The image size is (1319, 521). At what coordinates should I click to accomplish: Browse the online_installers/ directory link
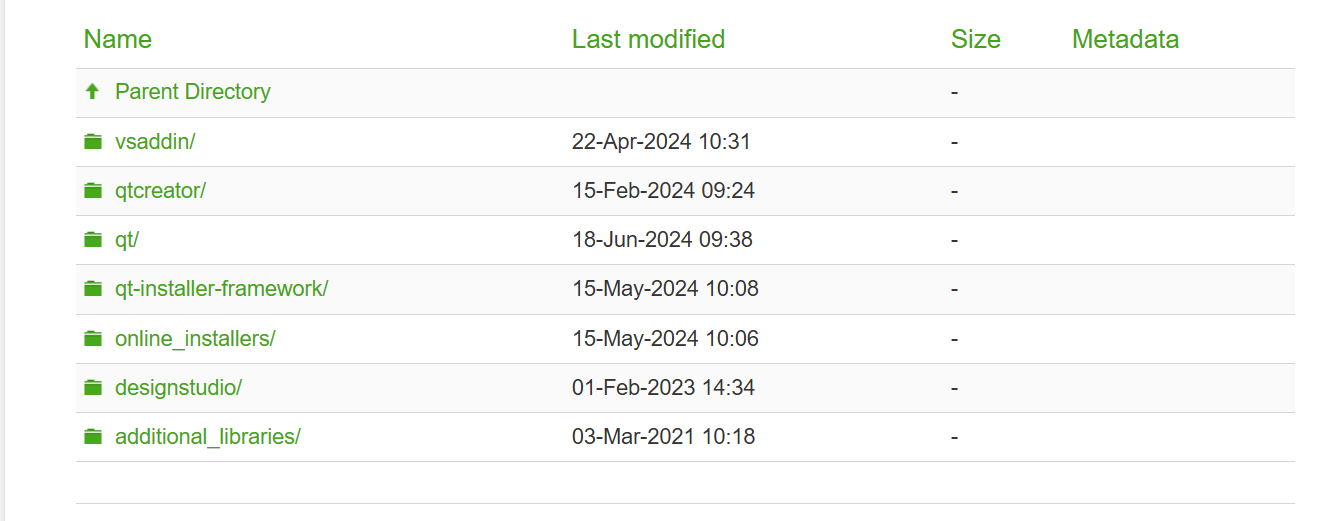point(195,339)
